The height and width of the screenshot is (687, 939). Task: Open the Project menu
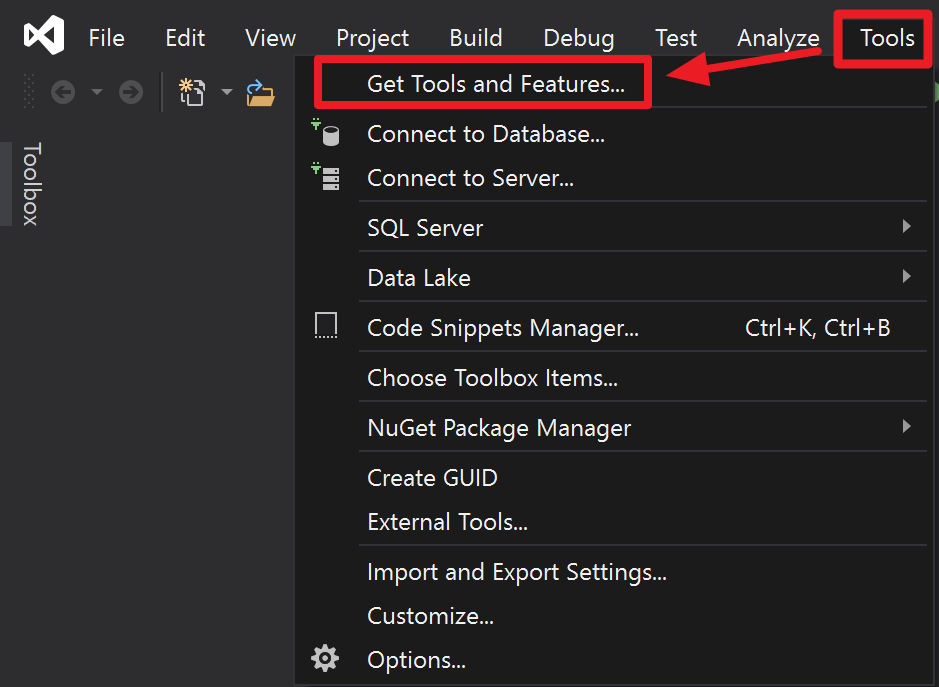click(x=372, y=38)
